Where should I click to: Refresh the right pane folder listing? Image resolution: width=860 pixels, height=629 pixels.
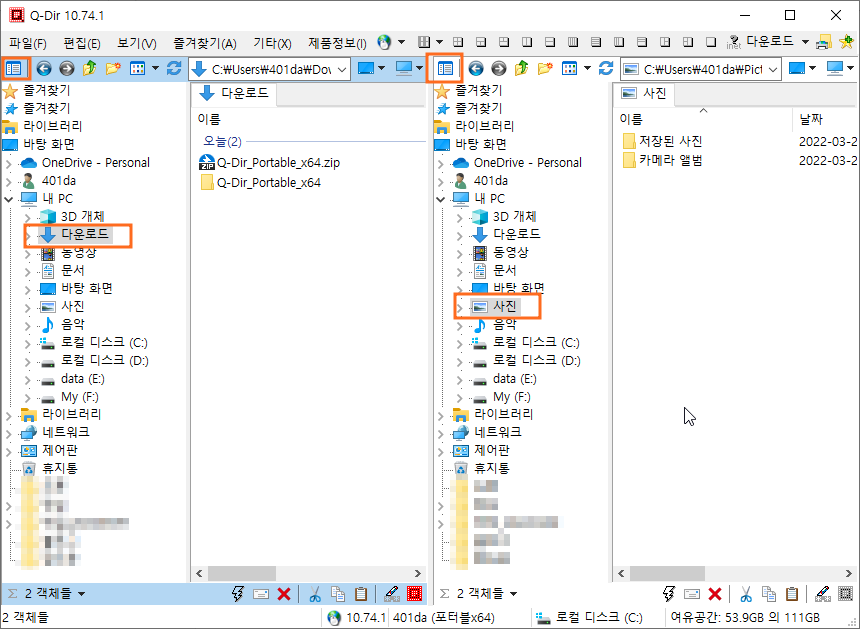606,69
